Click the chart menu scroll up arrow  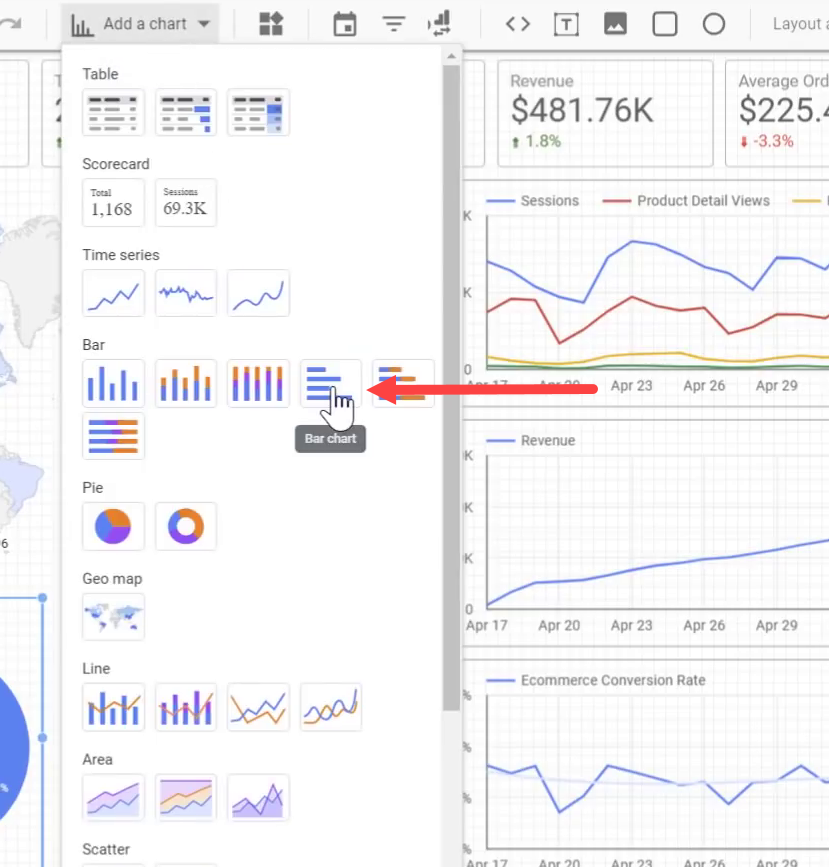pos(451,56)
